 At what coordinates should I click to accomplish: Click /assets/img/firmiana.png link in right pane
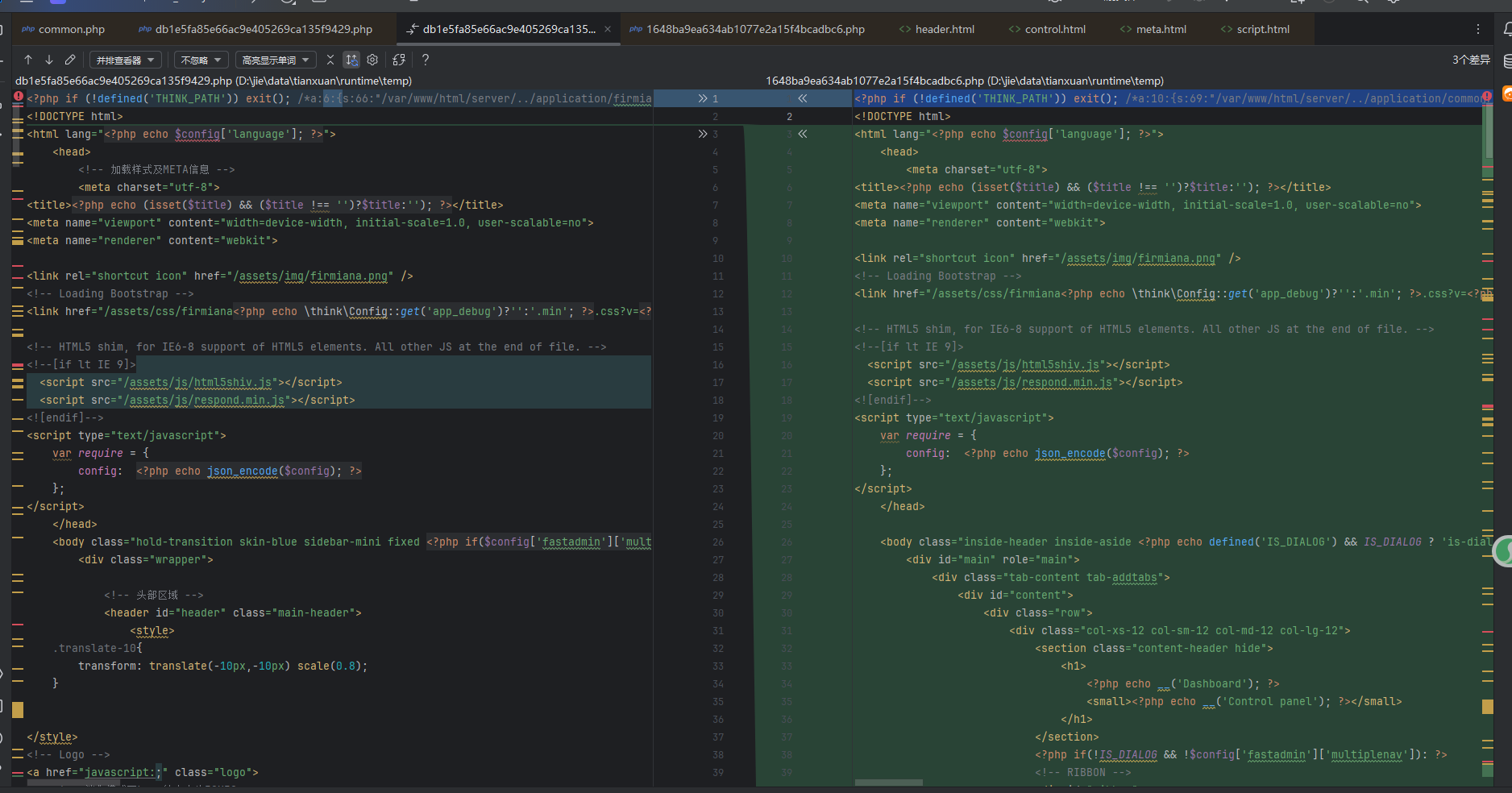click(1138, 258)
